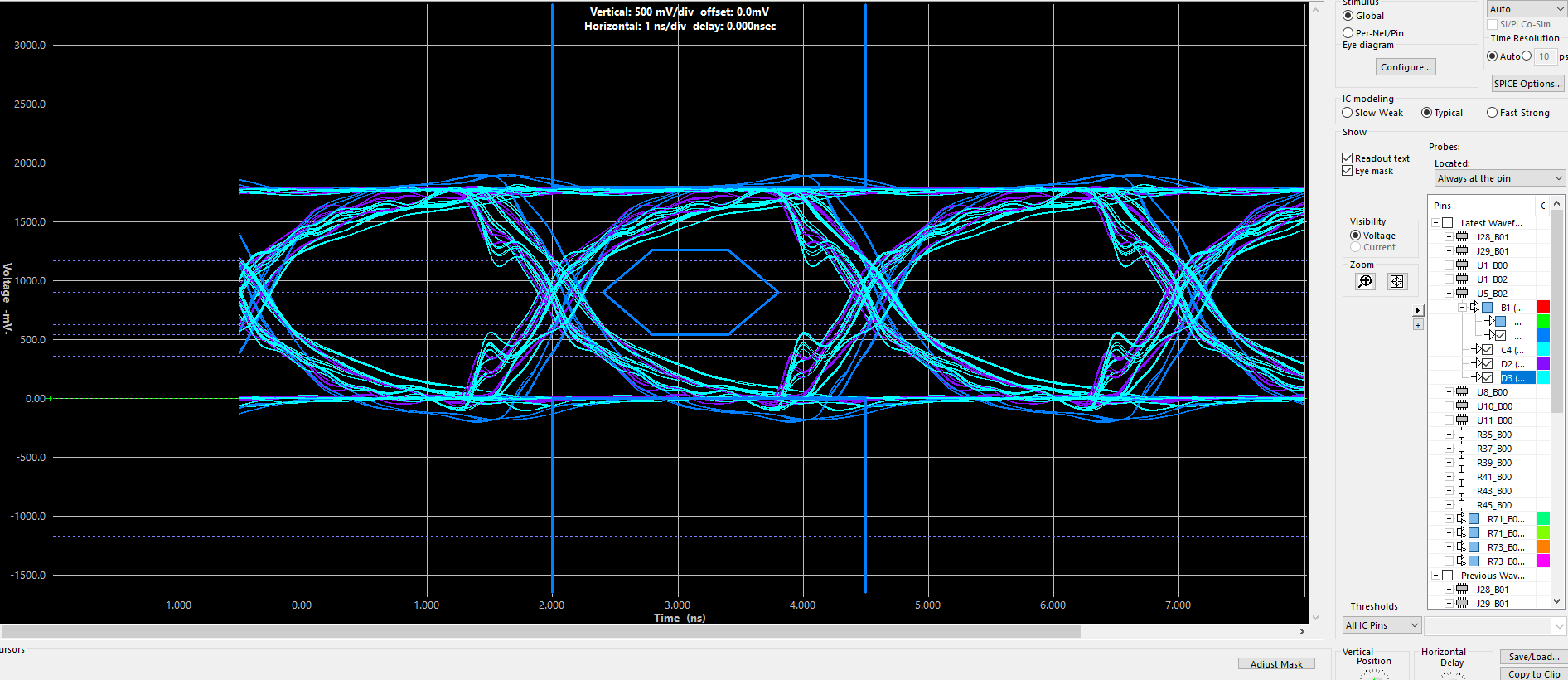Click the Configure... eye diagram button
Viewport: 1568px width, 680px height.
coord(1406,67)
